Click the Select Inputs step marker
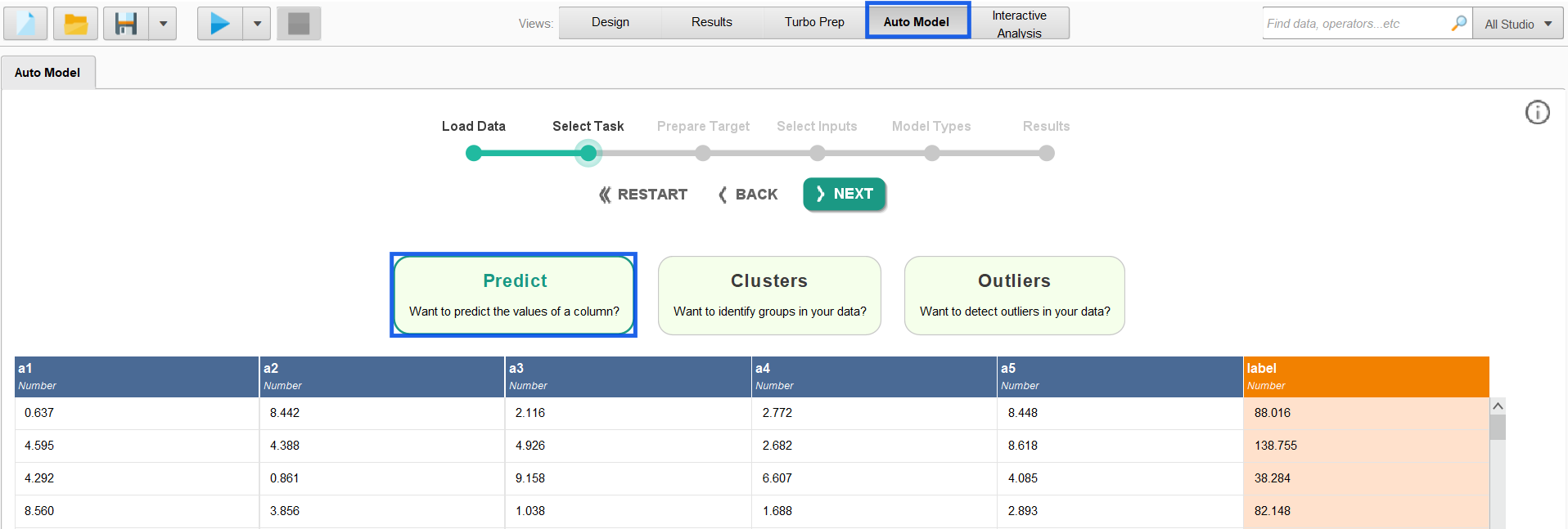This screenshot has height=529, width=1568. click(817, 153)
